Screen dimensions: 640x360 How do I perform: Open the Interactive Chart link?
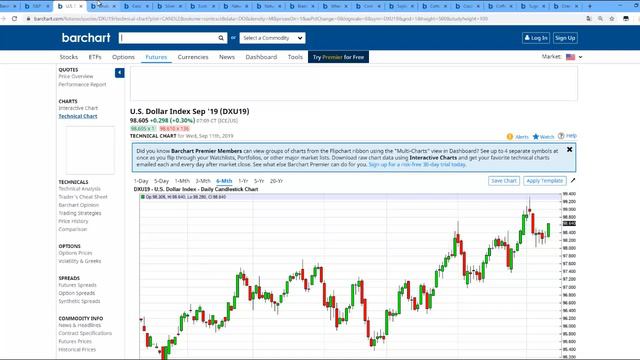78,108
